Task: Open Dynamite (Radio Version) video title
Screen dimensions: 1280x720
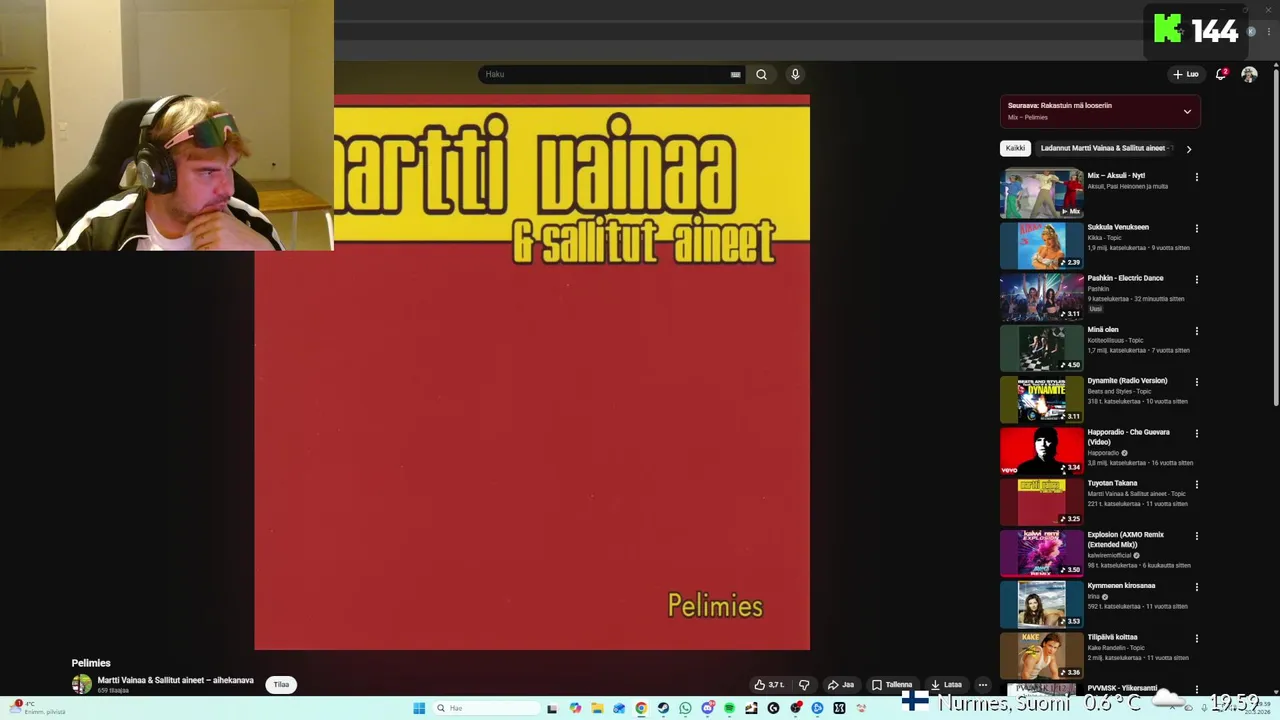Action: [x=1127, y=380]
